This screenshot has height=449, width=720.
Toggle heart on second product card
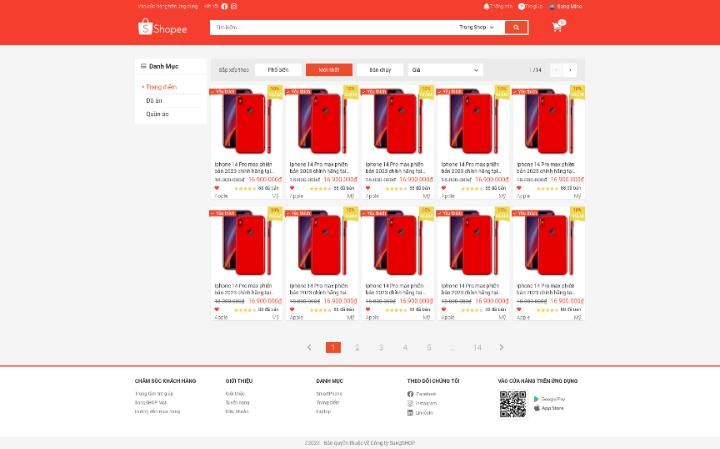click(x=292, y=187)
